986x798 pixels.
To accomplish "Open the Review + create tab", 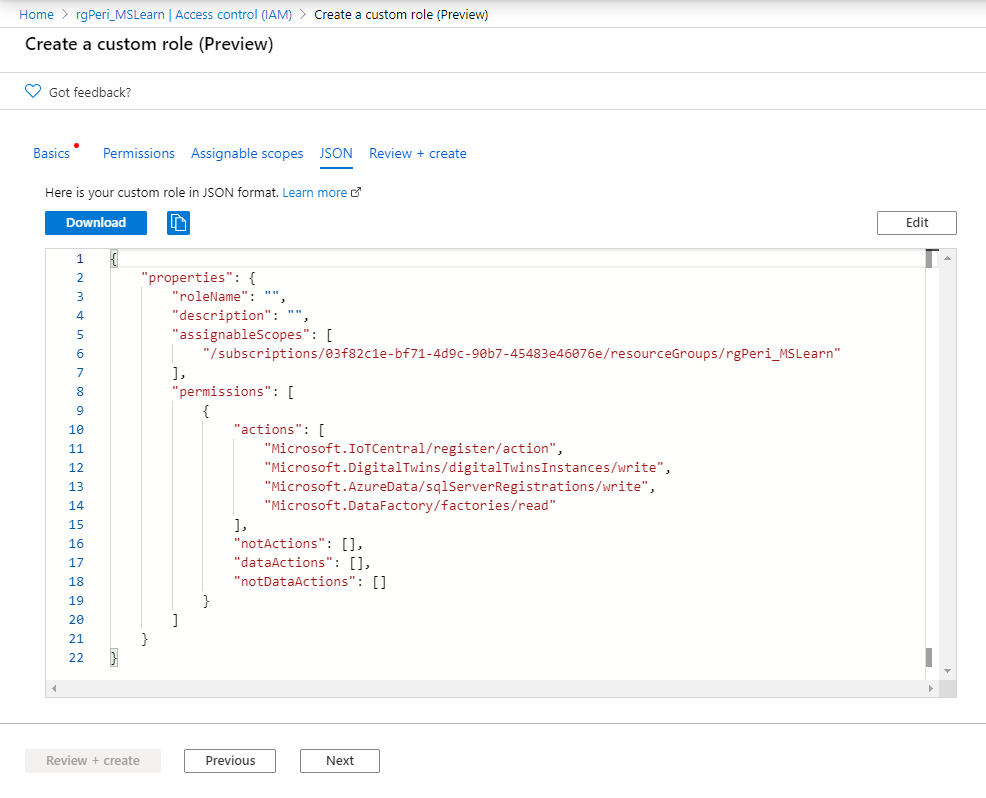I will [x=418, y=153].
